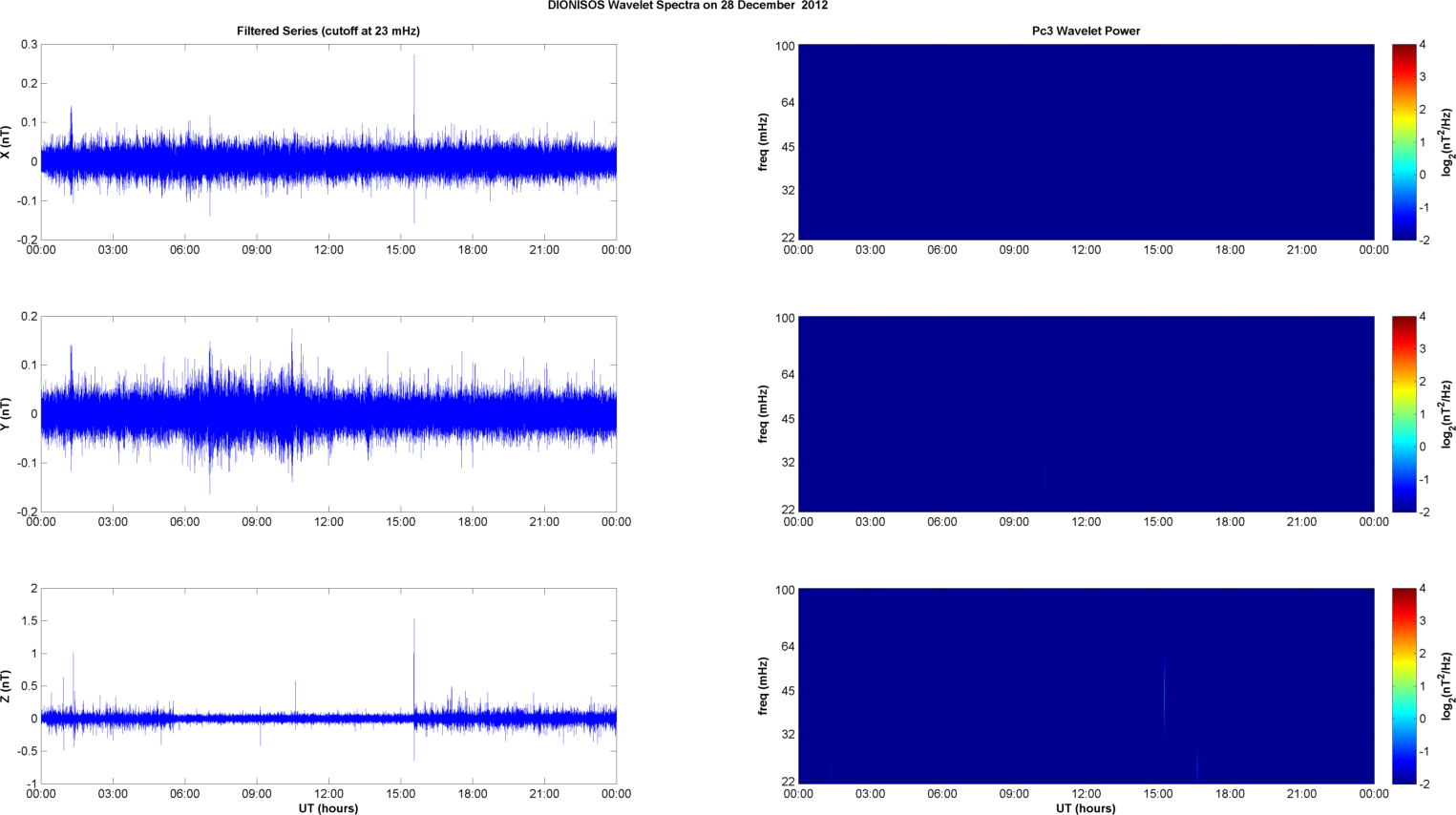Click the 32 mHz tick on bottom spectrogram
This screenshot has width=1456, height=815.
(788, 735)
